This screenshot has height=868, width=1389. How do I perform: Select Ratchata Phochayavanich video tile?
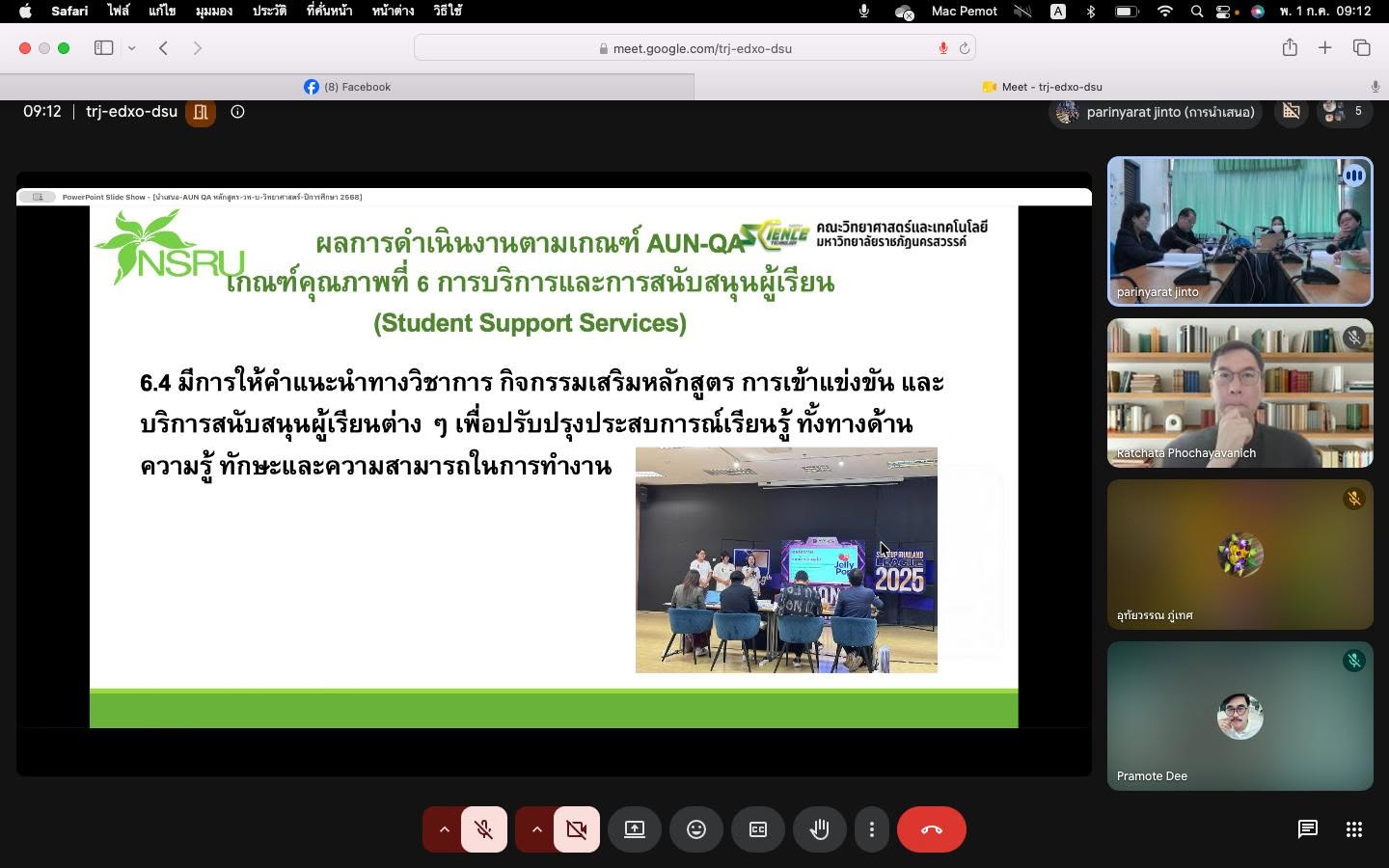click(x=1240, y=393)
